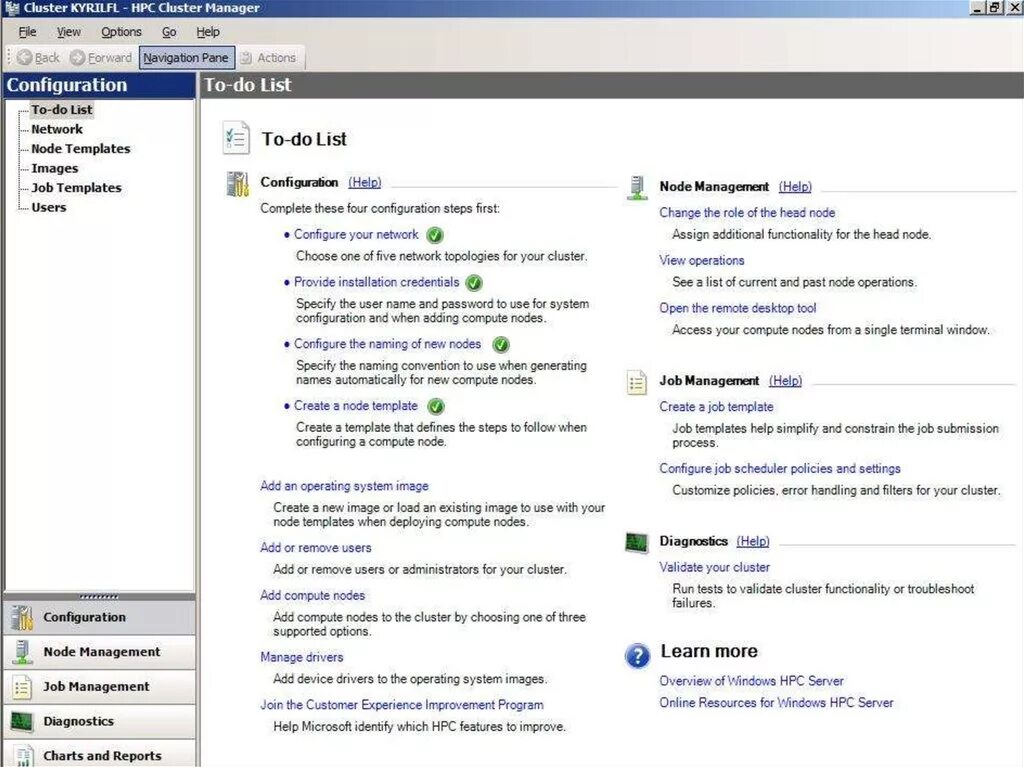1024x767 pixels.
Task: Click the Back arrow icon
Action: point(24,57)
